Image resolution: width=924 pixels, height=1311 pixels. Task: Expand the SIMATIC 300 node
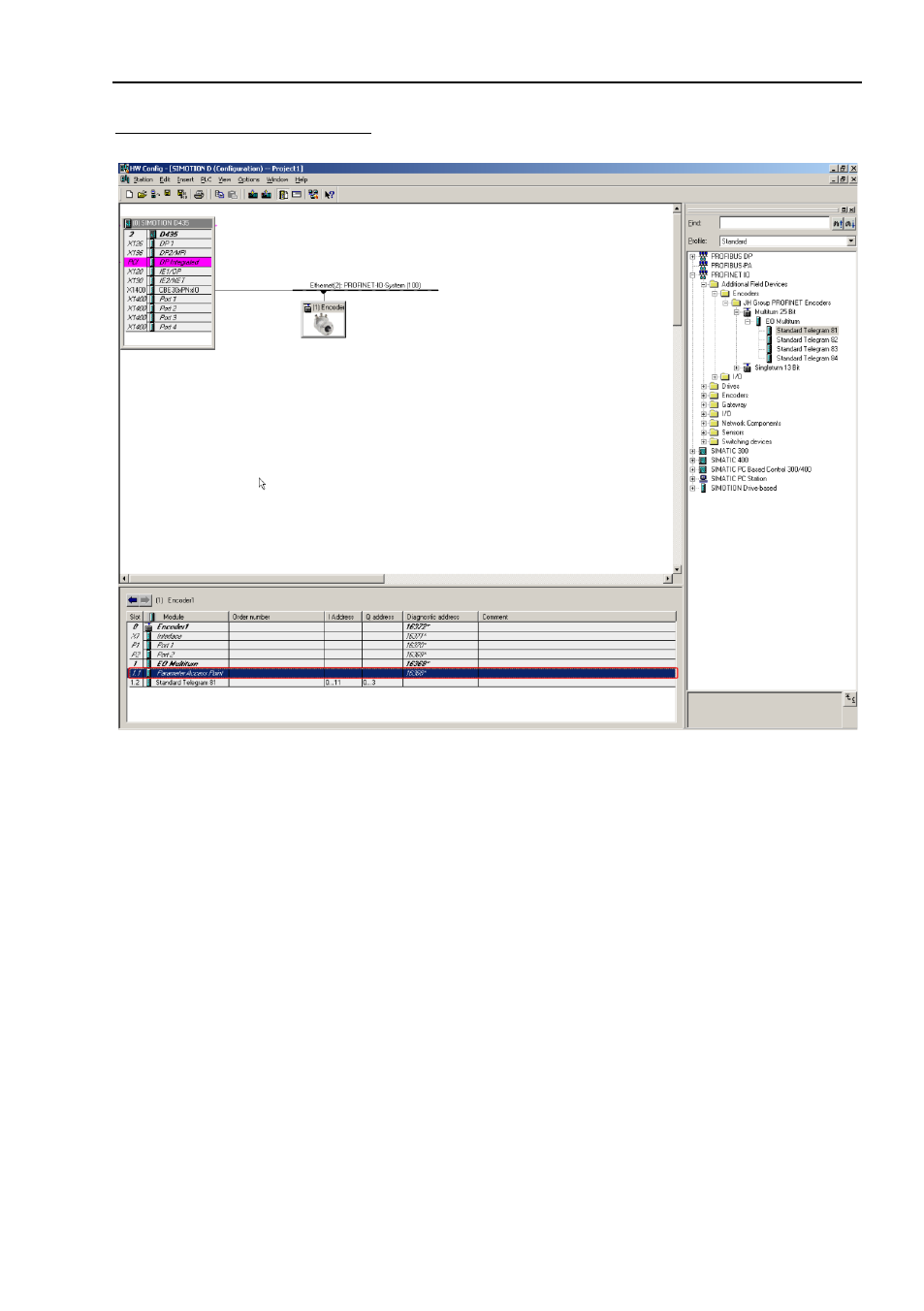[x=692, y=451]
